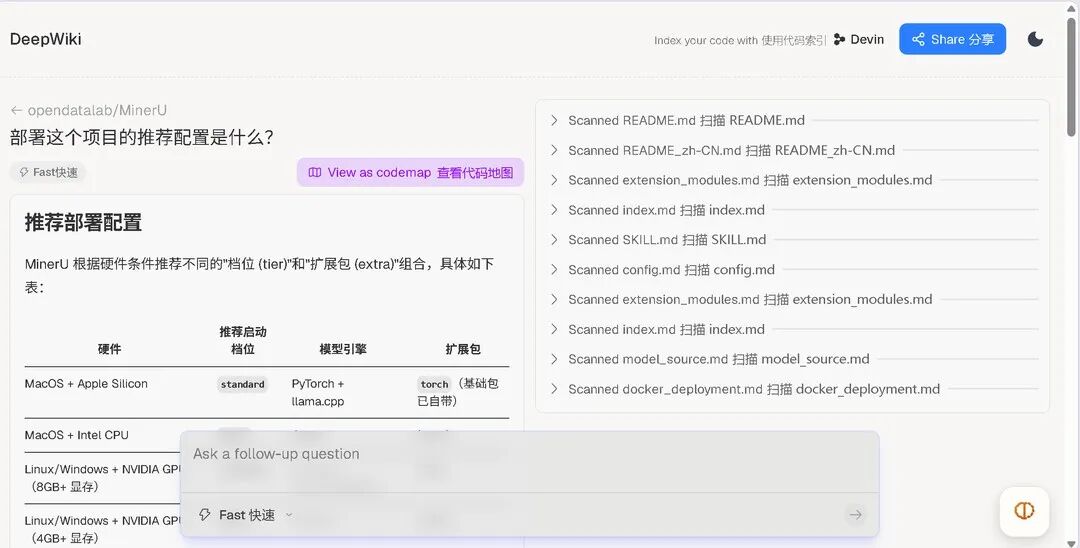Open the Devin link
Image resolution: width=1080 pixels, height=548 pixels.
(x=858, y=40)
